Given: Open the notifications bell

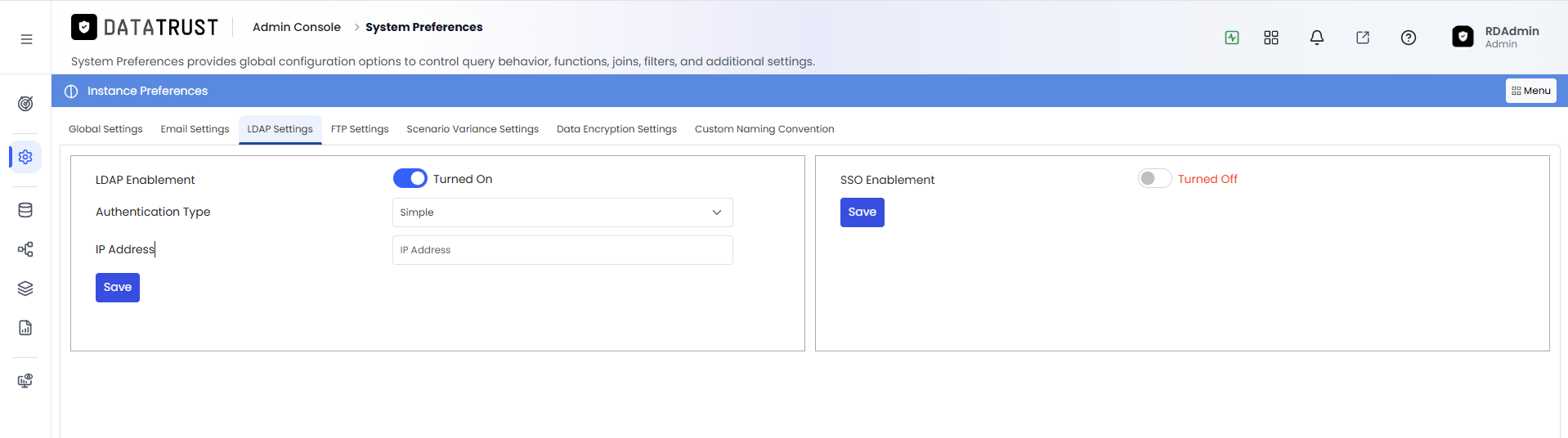Looking at the screenshot, I should [x=1317, y=38].
